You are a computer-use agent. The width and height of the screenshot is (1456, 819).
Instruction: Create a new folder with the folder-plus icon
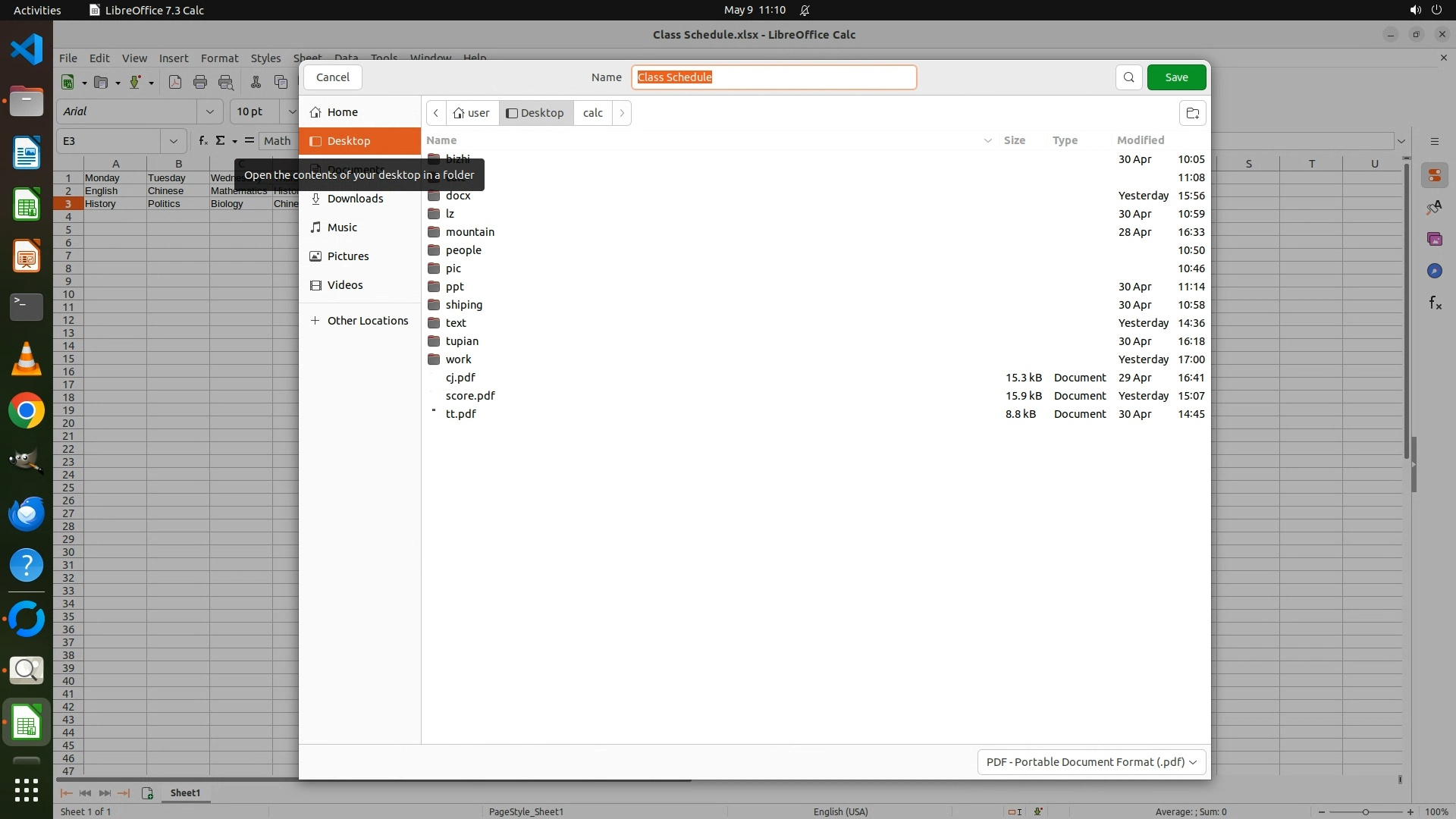point(1192,114)
